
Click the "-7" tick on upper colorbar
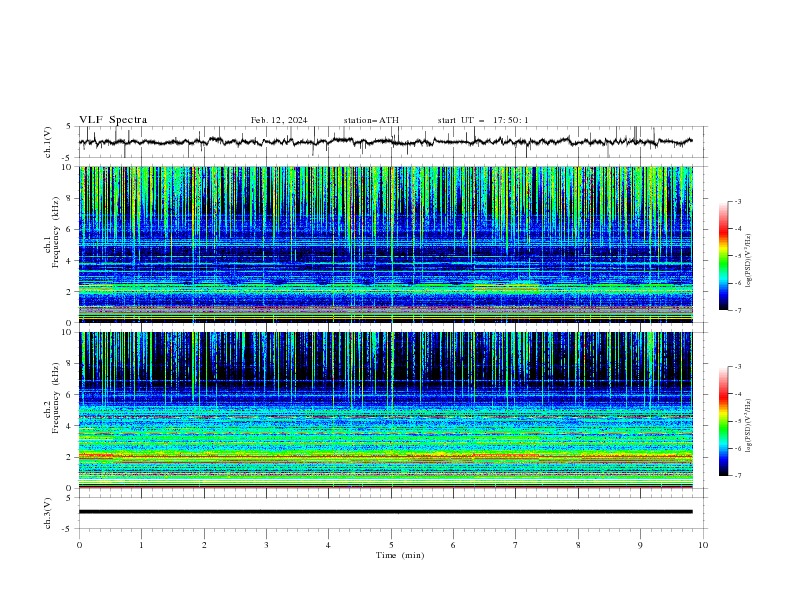pos(737,310)
